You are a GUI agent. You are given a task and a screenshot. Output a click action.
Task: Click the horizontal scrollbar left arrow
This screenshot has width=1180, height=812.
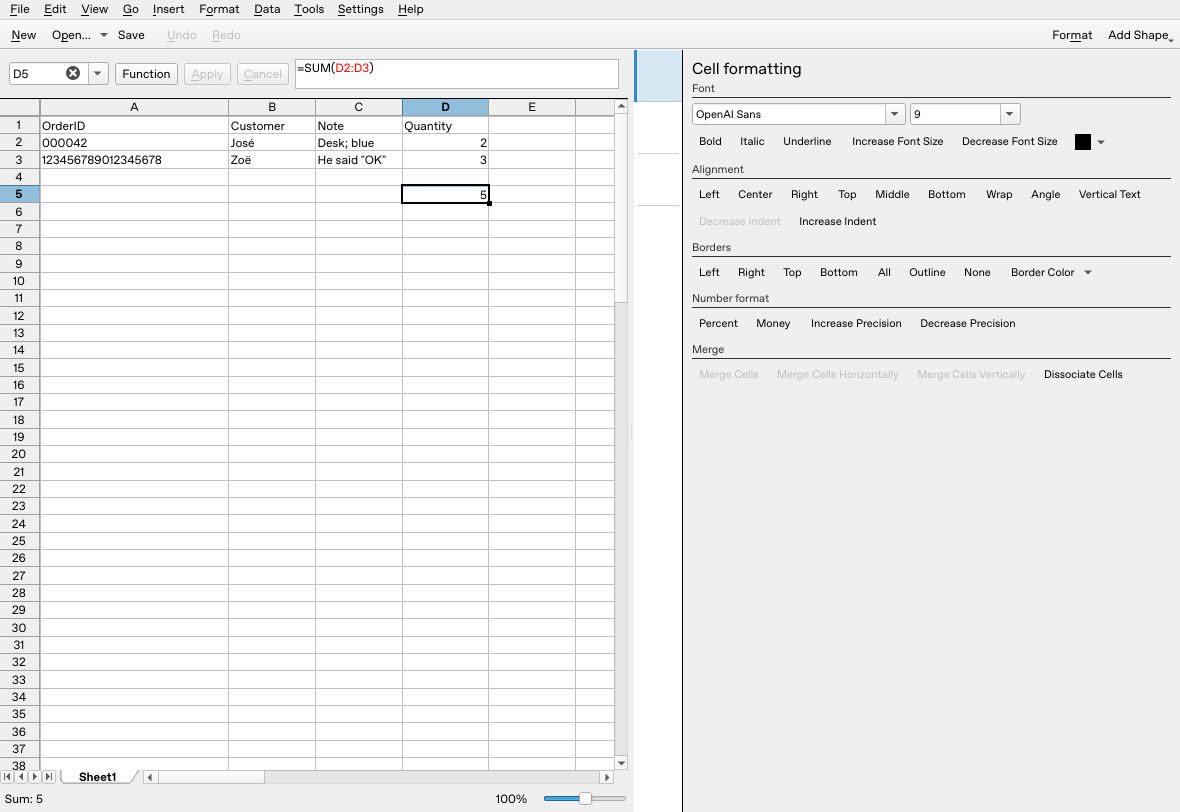tap(150, 777)
